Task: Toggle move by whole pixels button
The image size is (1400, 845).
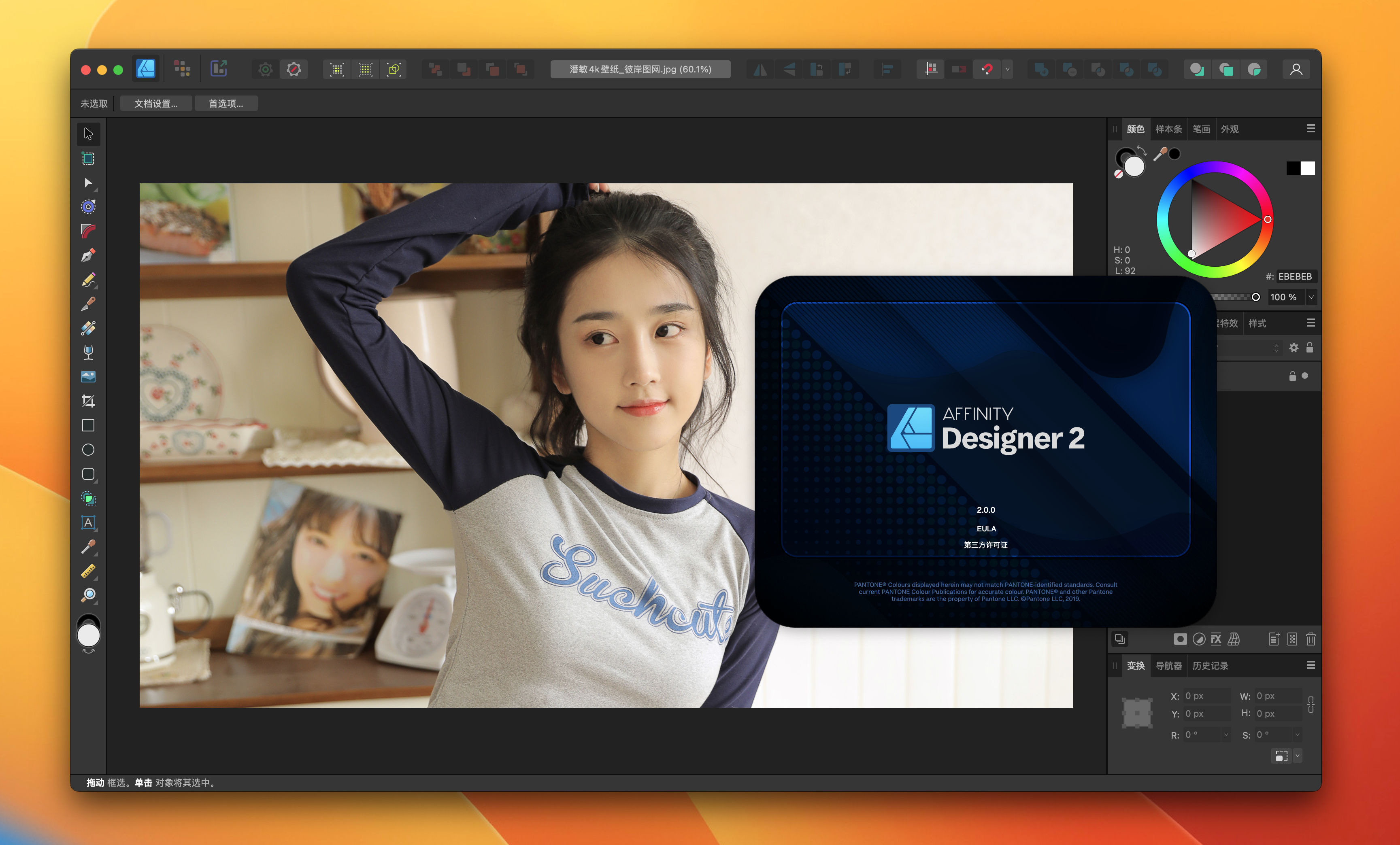Action: pos(959,70)
